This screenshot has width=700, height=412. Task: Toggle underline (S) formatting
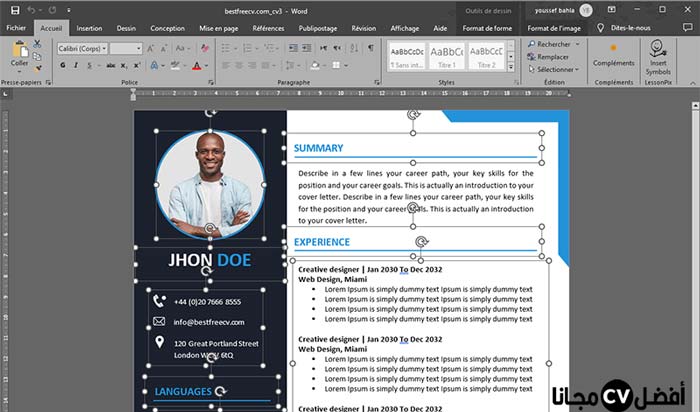(90, 66)
